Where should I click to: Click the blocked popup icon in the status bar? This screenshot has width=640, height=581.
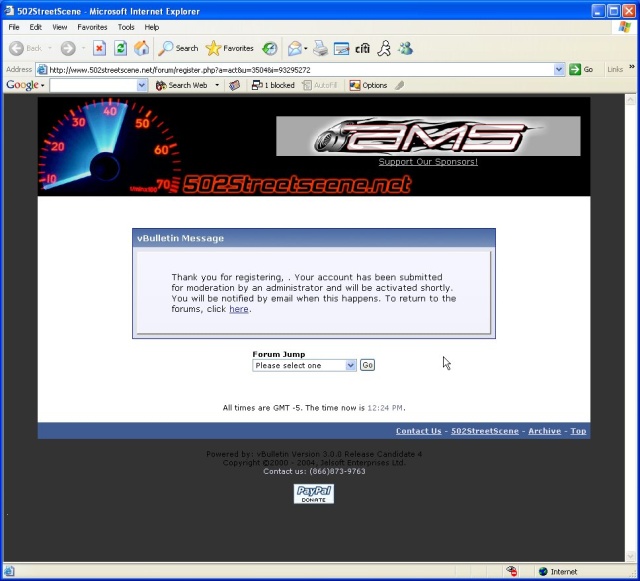(x=511, y=571)
